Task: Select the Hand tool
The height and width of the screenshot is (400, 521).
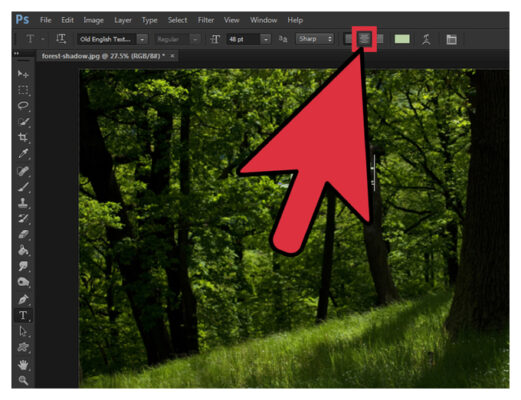Action: pos(23,365)
